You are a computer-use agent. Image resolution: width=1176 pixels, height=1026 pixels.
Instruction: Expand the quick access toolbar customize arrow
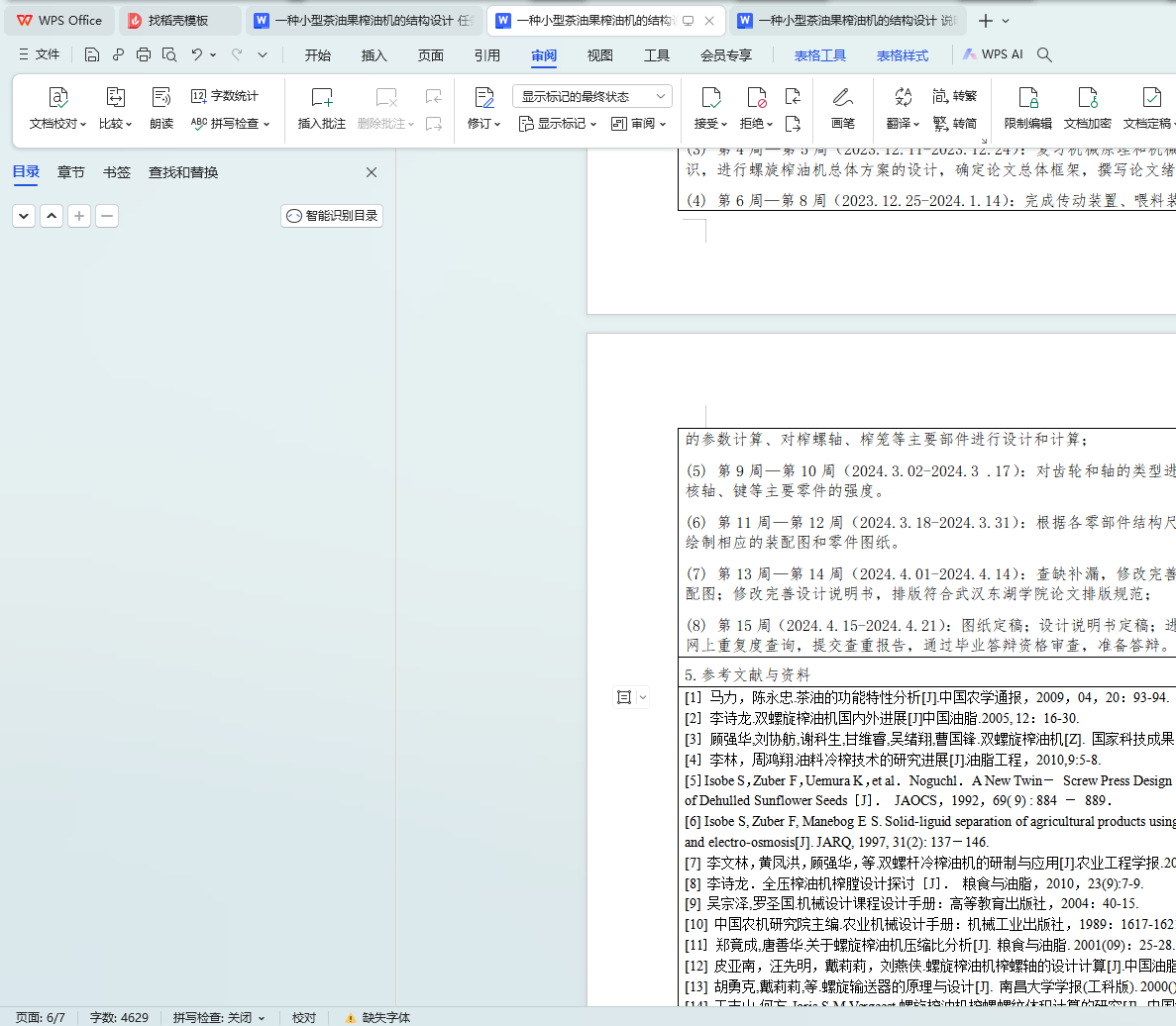[x=263, y=54]
